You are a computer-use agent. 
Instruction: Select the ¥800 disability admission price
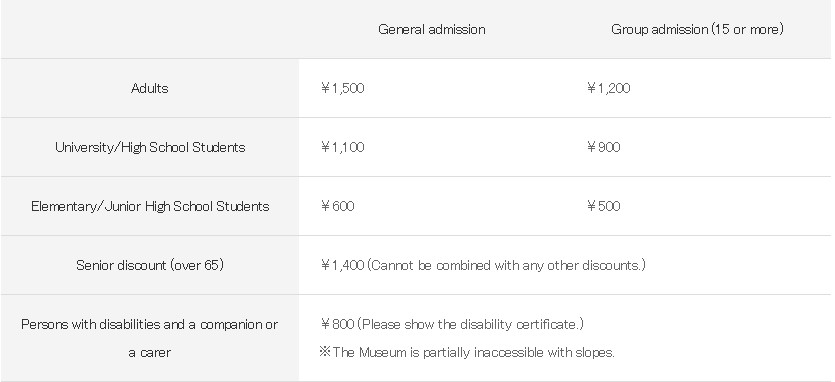[337, 324]
